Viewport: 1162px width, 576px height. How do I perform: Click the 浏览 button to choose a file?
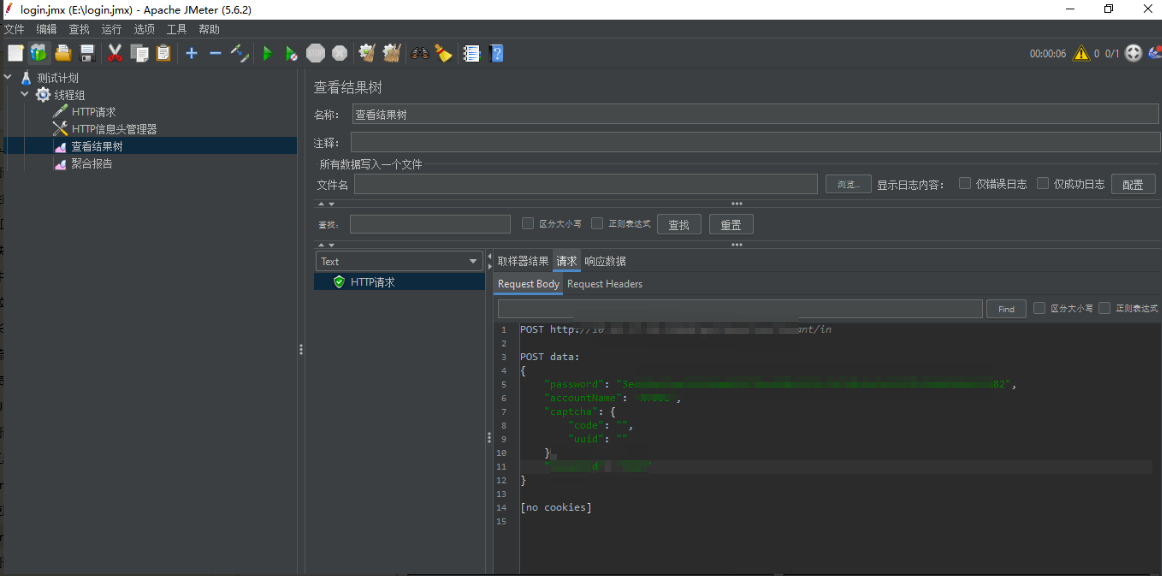click(x=847, y=183)
